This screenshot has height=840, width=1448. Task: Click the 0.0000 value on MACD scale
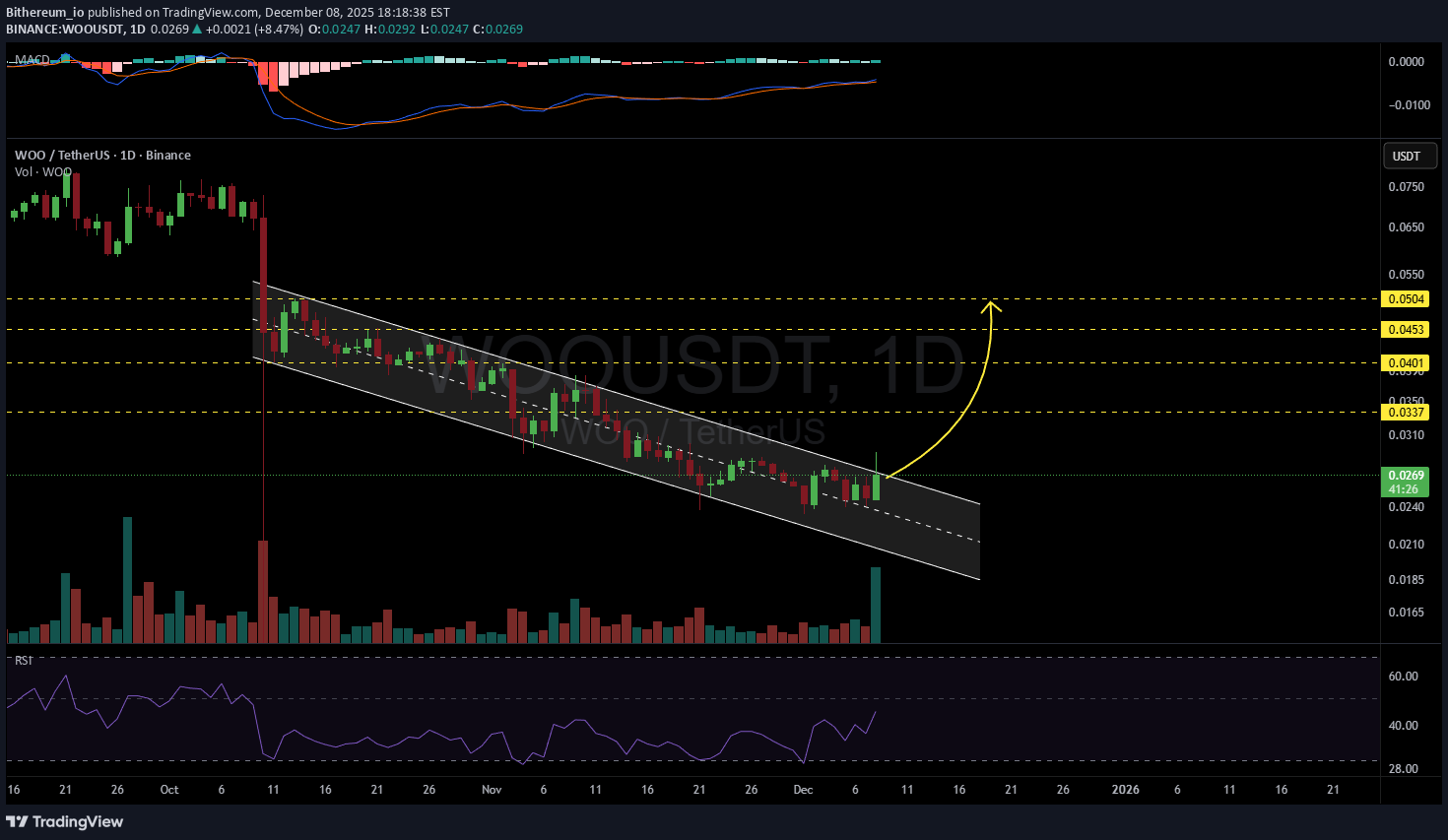1406,62
